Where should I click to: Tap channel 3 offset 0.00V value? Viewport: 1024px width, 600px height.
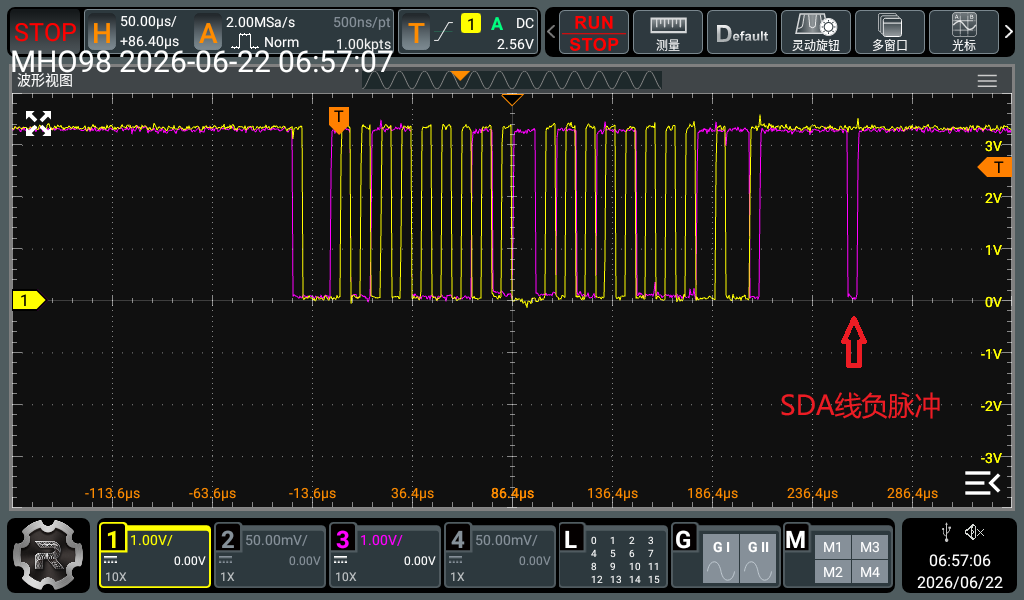(x=419, y=561)
